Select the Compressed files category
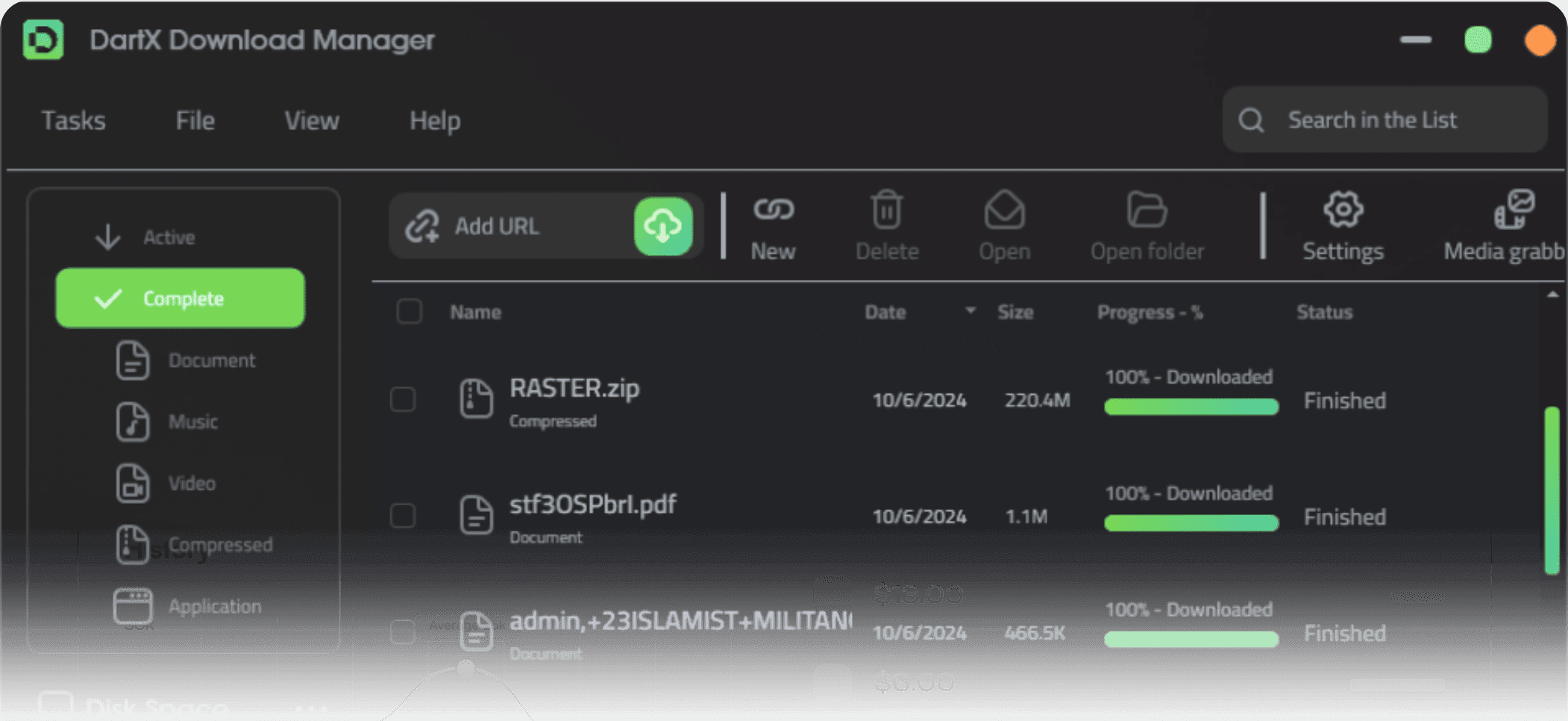This screenshot has width=1568, height=721. (133, 544)
